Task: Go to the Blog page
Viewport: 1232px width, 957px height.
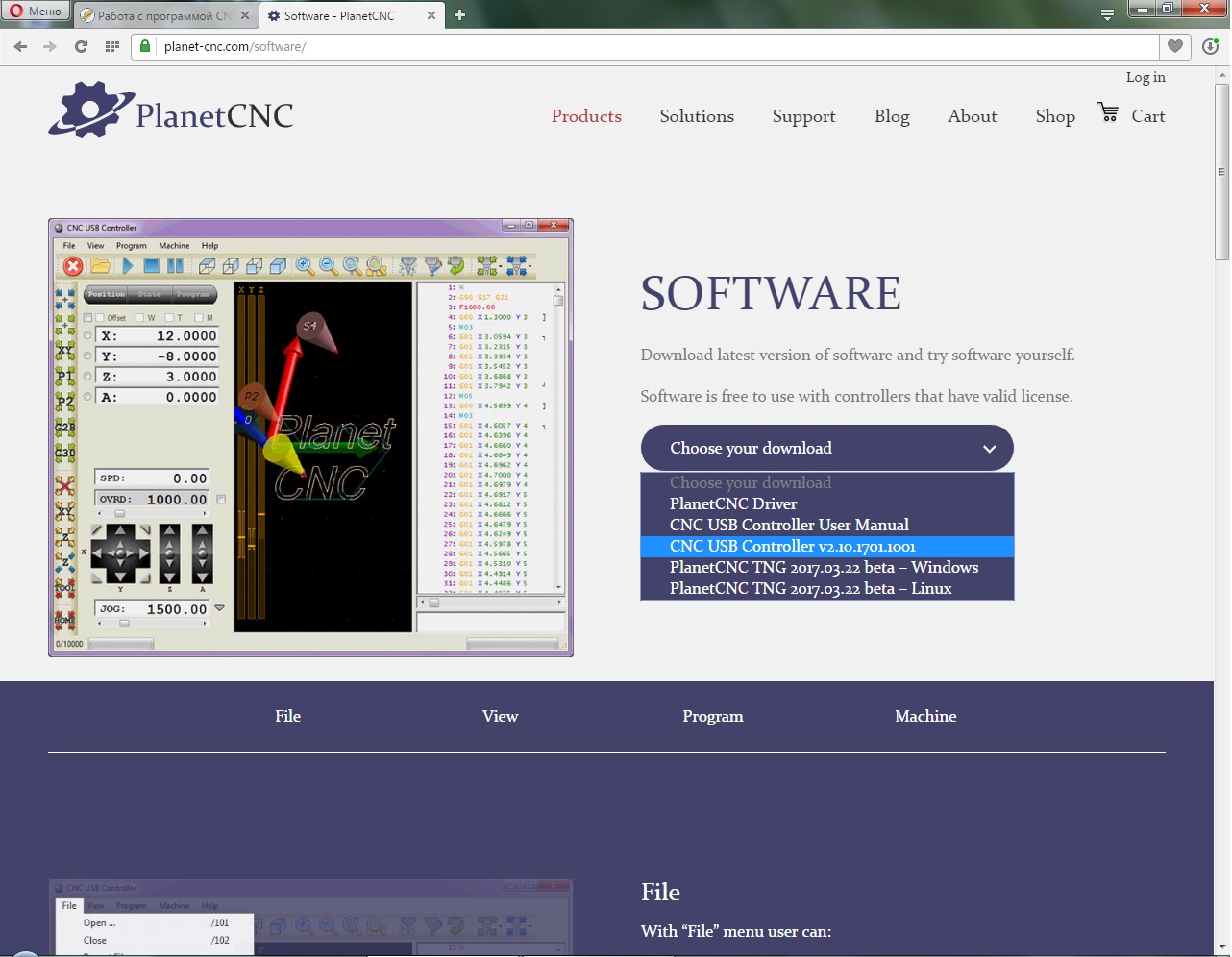Action: pyautogui.click(x=892, y=116)
